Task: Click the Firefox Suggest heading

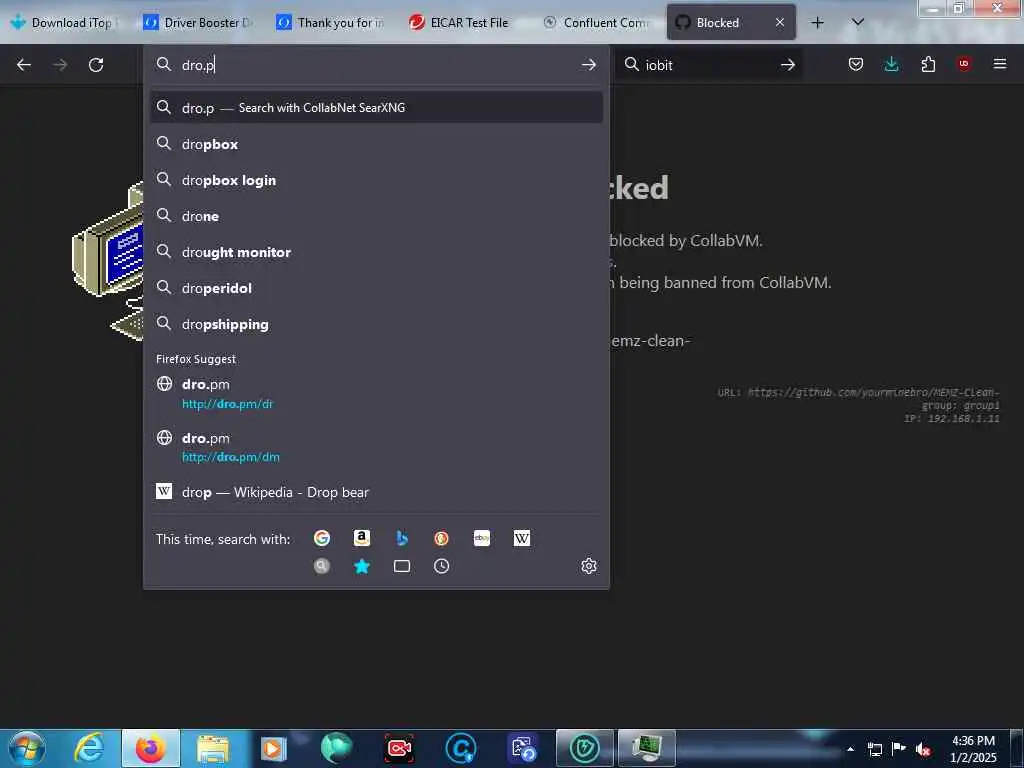Action: [196, 359]
